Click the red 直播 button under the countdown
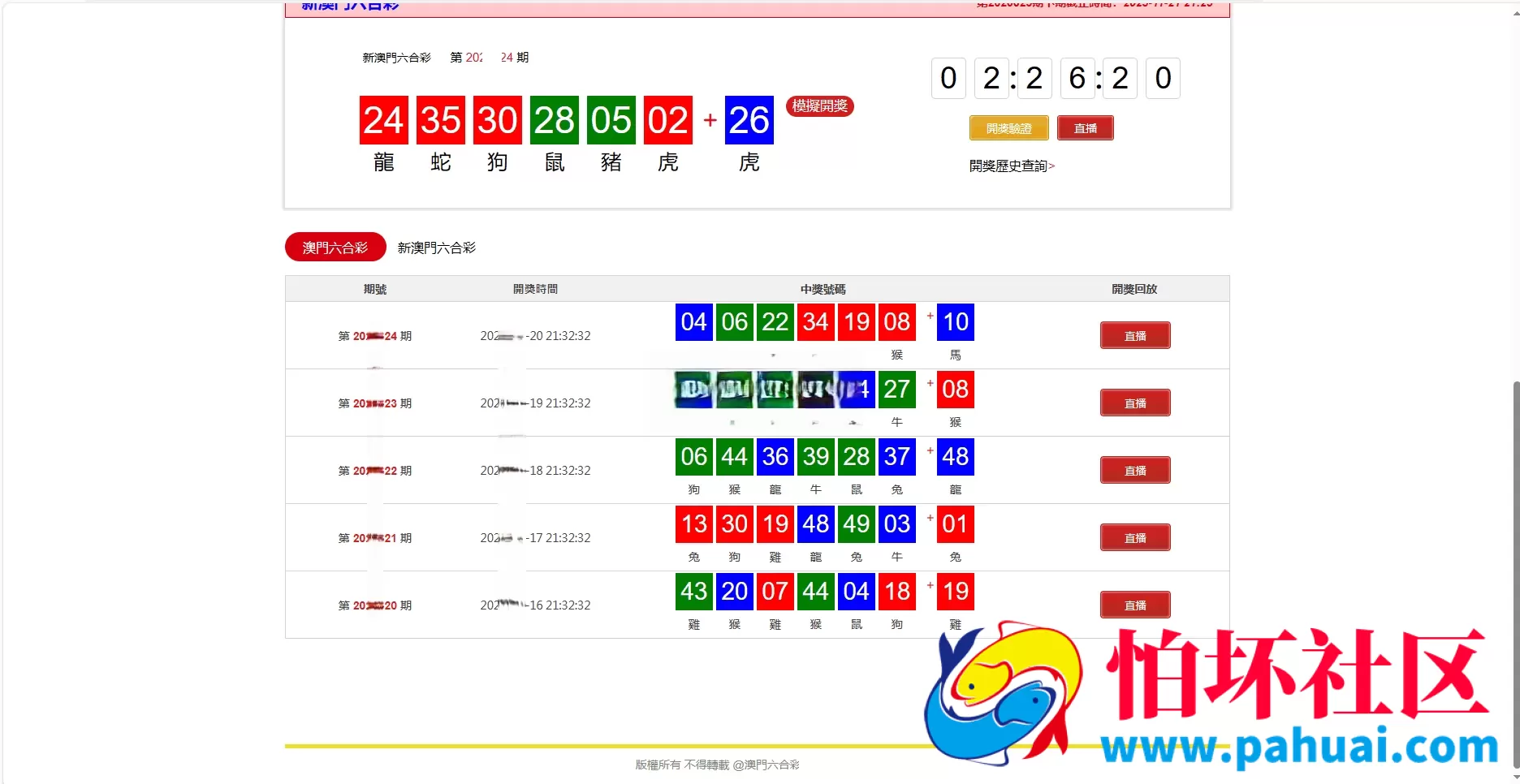 (x=1086, y=128)
